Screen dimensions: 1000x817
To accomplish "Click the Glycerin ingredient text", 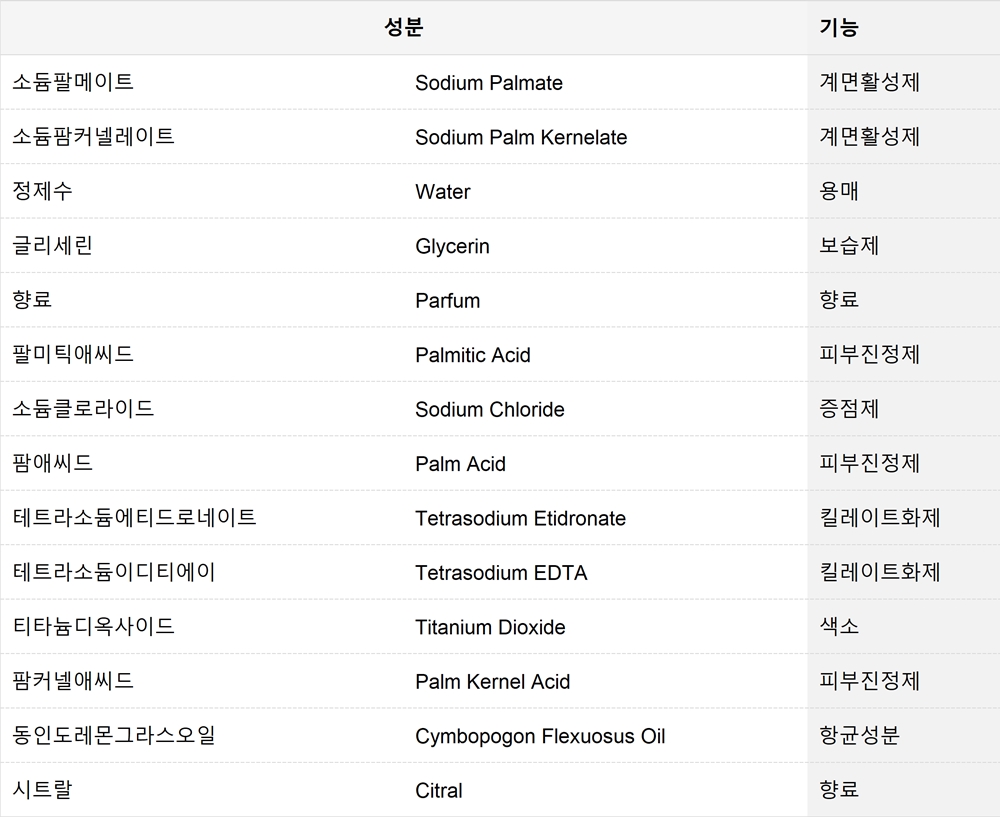I will pyautogui.click(x=452, y=246).
